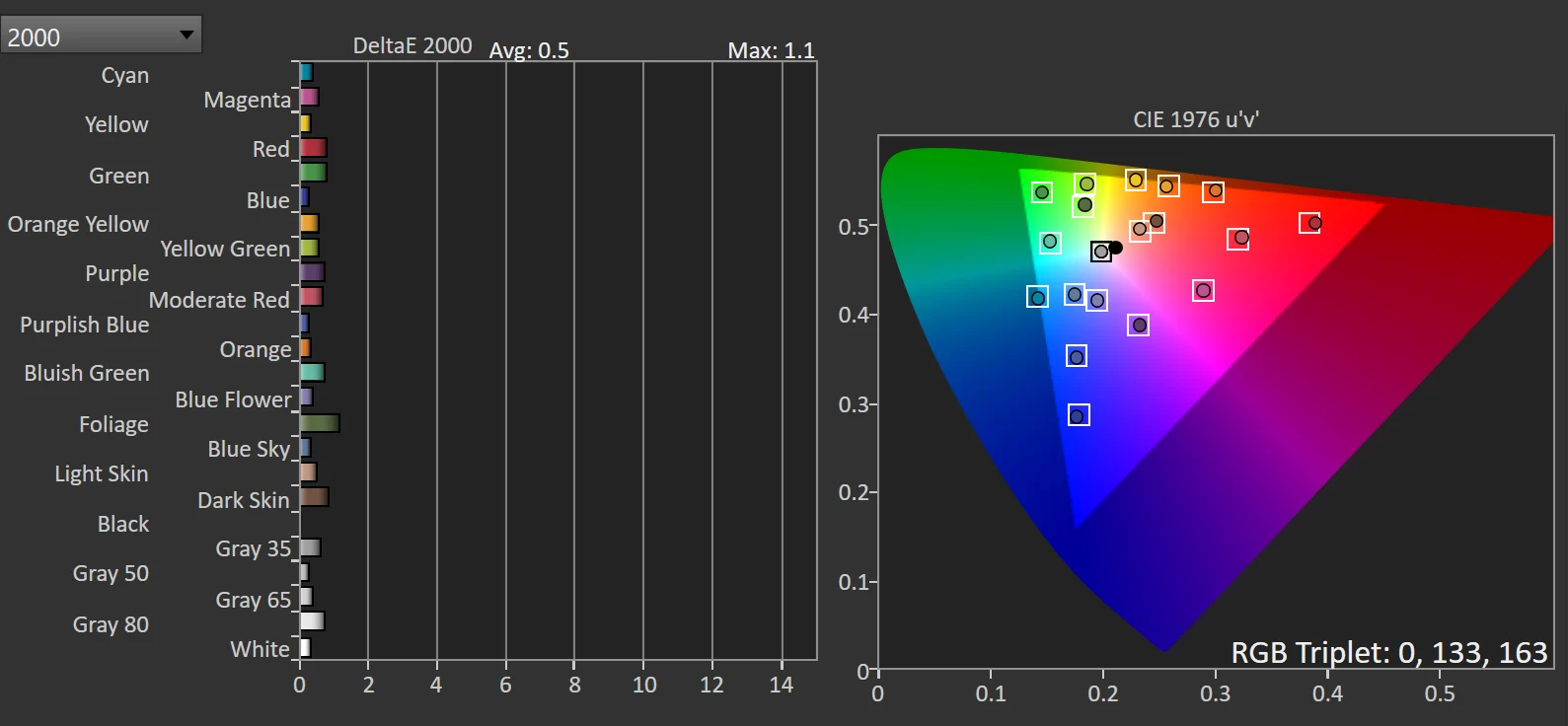The height and width of the screenshot is (726, 1568).
Task: Click the dropdown arrow beside 2000
Action: click(187, 36)
